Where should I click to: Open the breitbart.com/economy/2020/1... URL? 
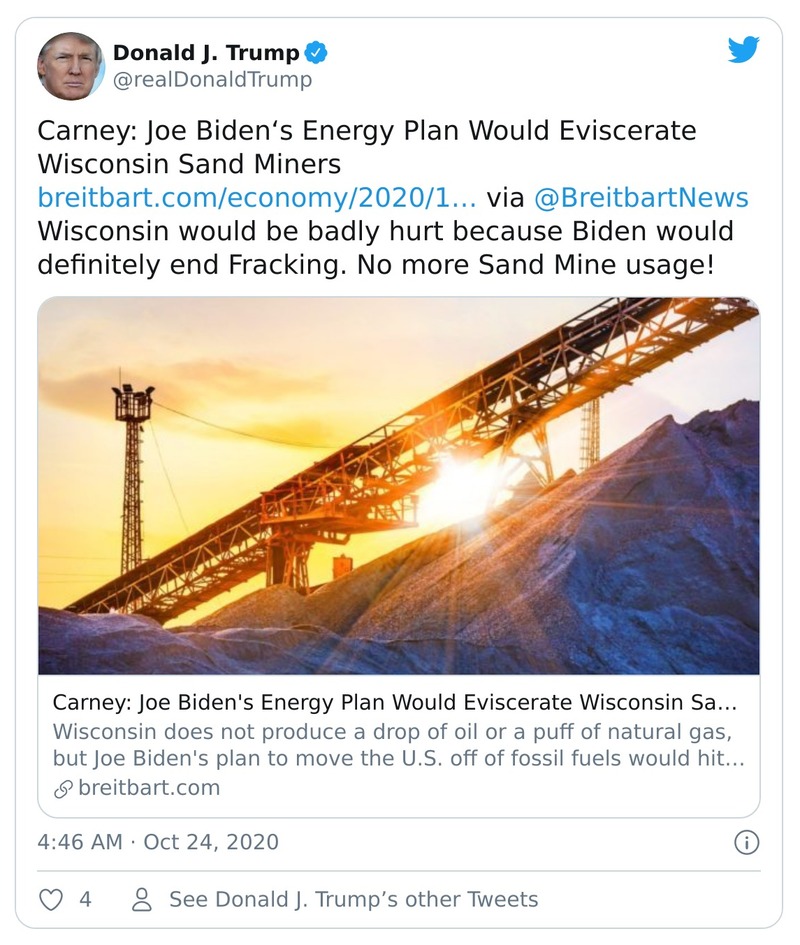click(x=256, y=198)
